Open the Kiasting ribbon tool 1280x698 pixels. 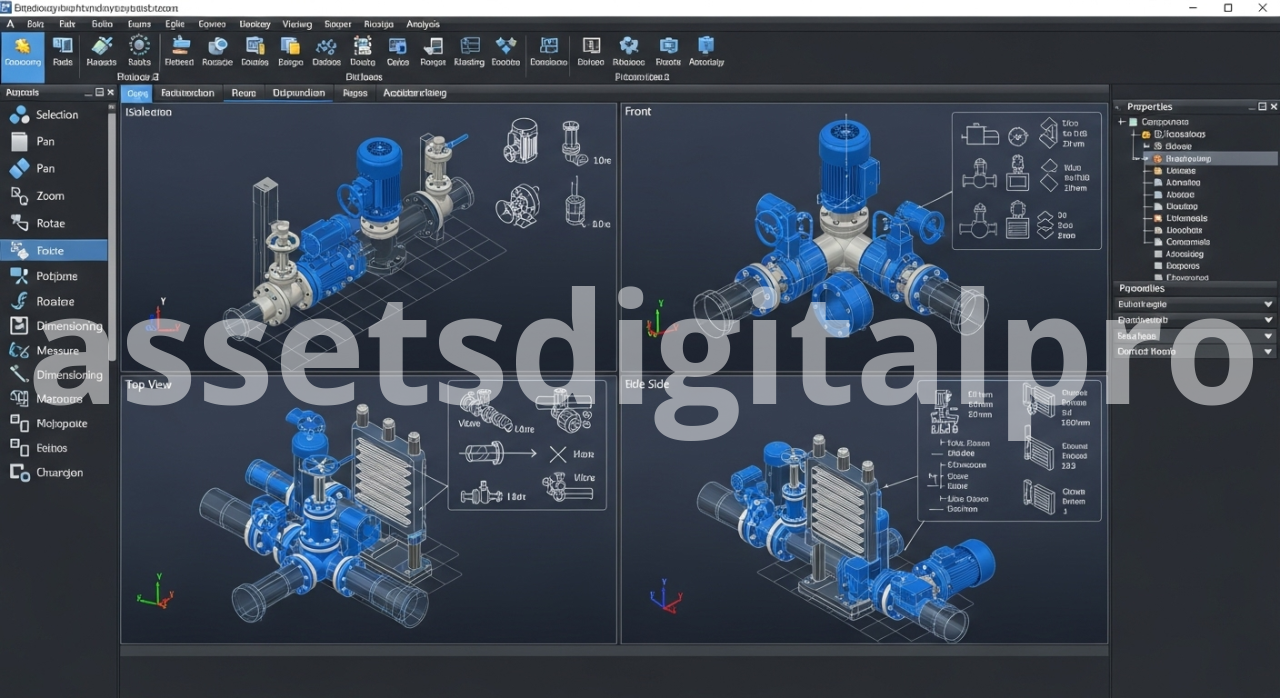tap(469, 52)
